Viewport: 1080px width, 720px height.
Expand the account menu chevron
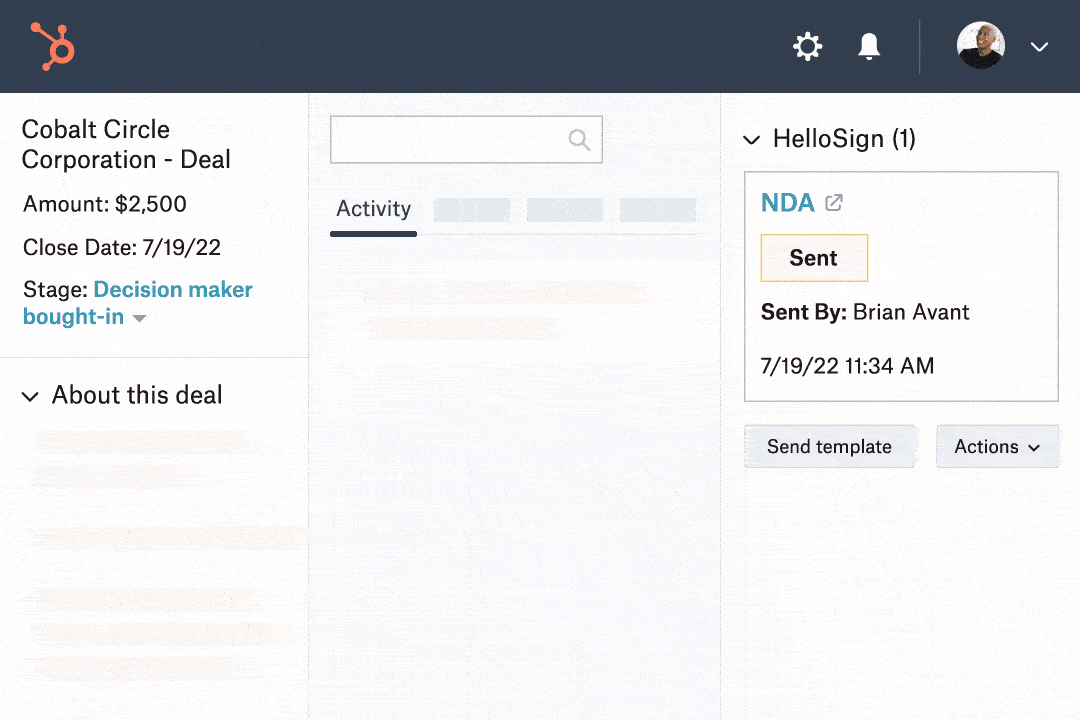pos(1039,47)
